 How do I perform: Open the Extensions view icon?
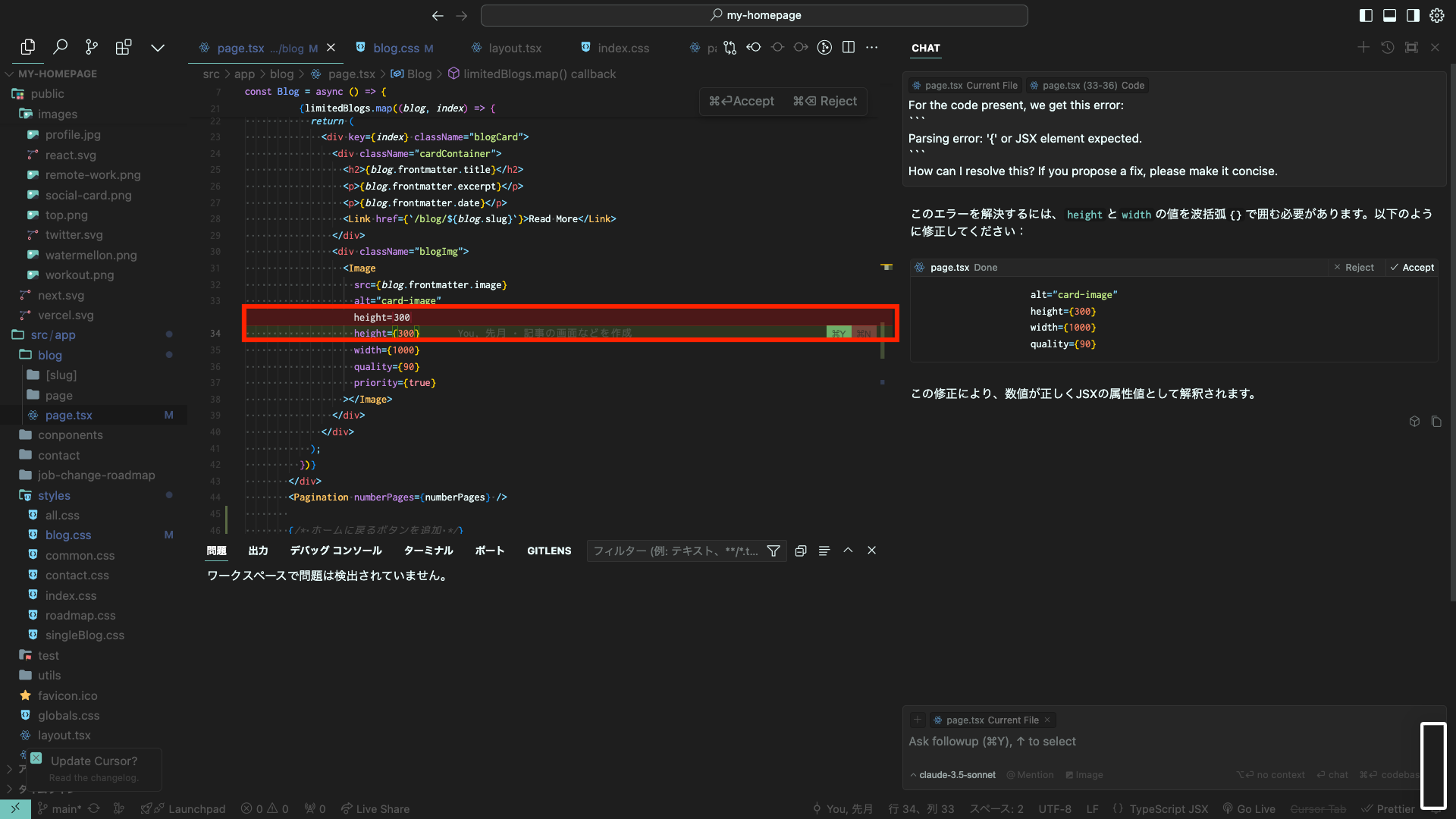[124, 47]
